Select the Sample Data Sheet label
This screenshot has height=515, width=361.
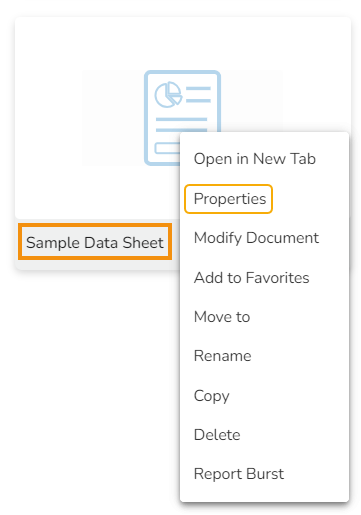pos(95,242)
